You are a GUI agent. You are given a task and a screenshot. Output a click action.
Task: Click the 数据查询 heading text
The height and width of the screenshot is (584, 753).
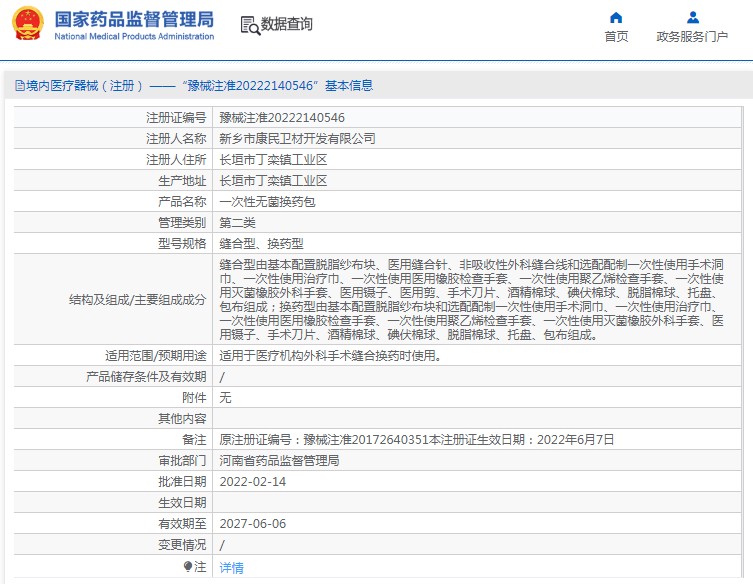pyautogui.click(x=286, y=24)
